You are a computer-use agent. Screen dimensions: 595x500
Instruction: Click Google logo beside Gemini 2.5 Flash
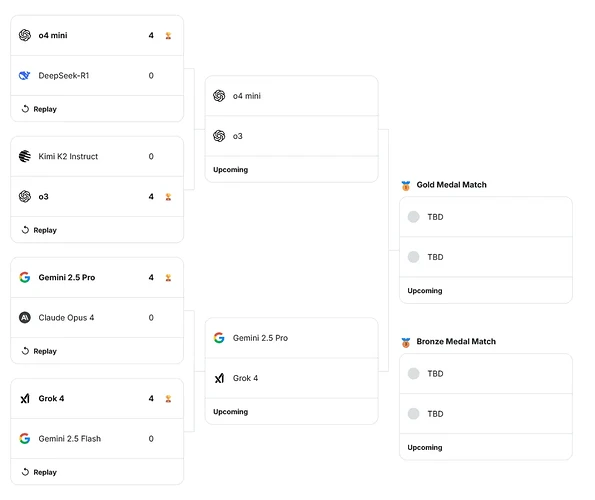click(x=25, y=439)
